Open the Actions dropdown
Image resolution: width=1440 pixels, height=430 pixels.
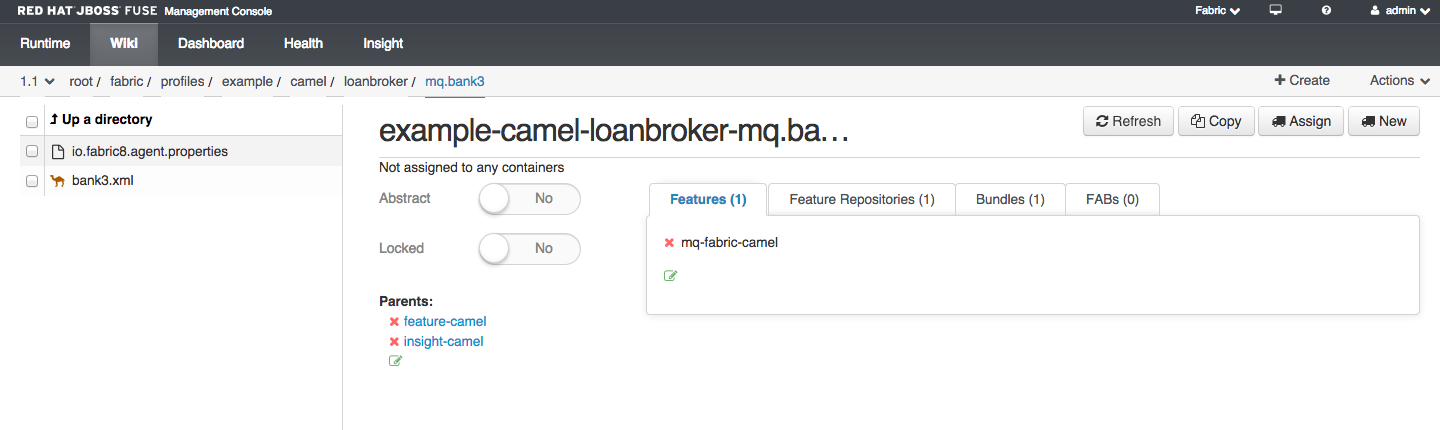pyautogui.click(x=1399, y=81)
